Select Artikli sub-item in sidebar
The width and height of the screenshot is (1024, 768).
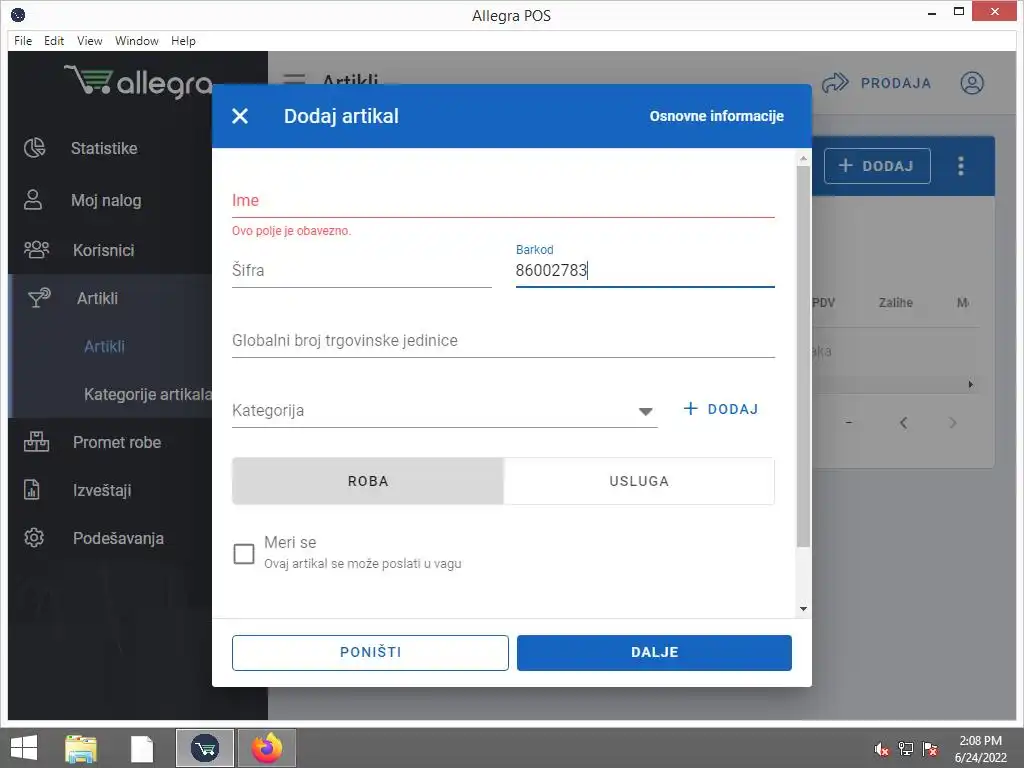click(x=104, y=346)
